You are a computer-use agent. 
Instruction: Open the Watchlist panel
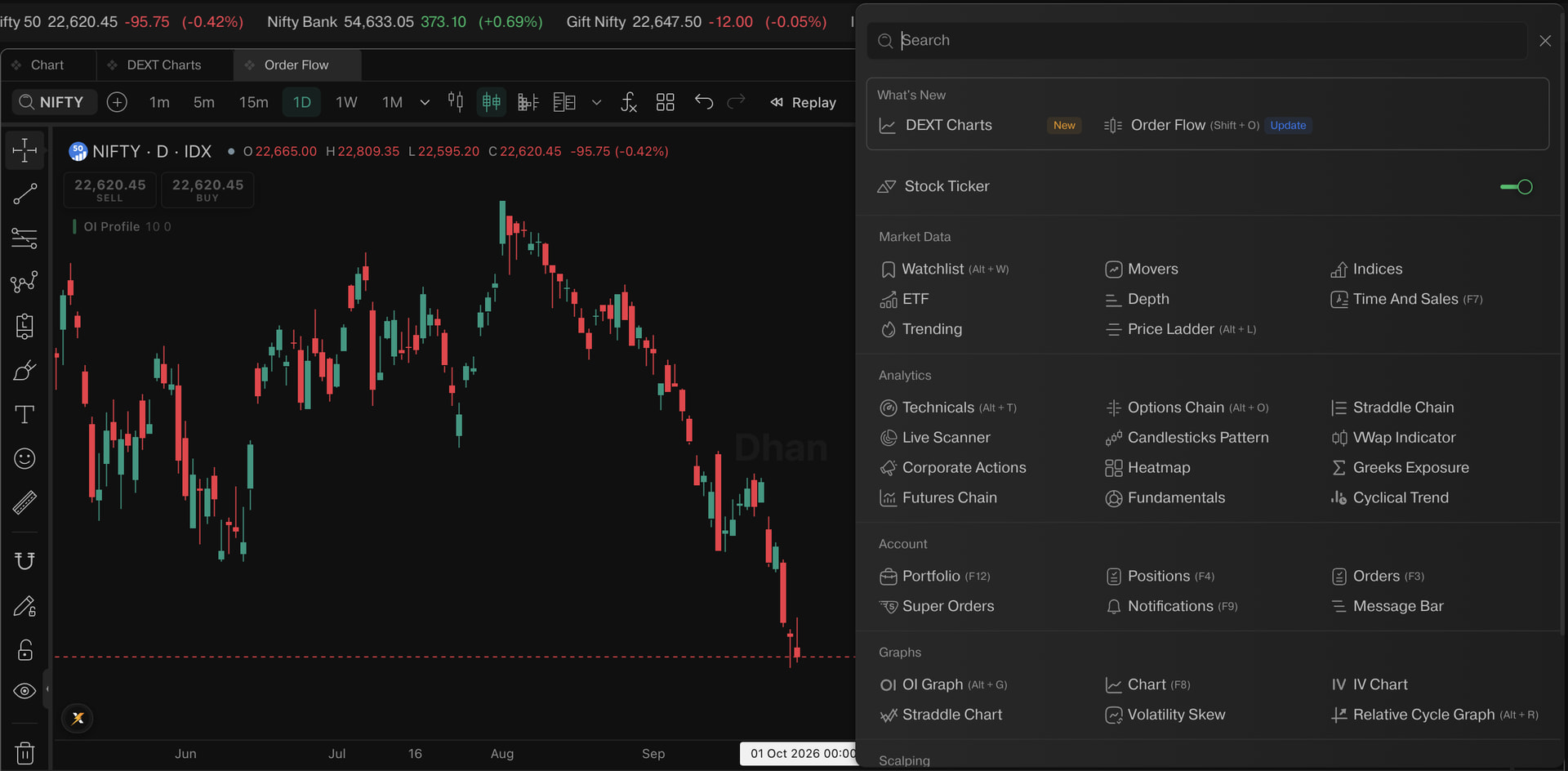[945, 269]
